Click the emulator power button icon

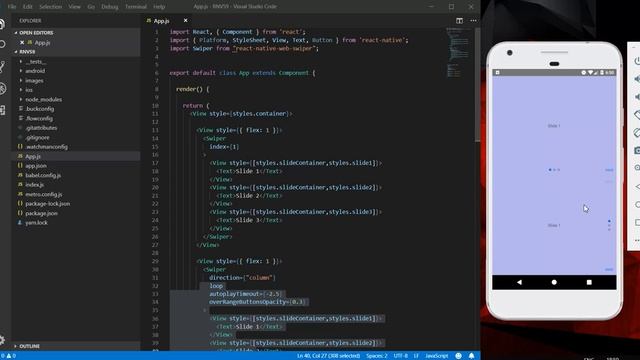(637, 61)
